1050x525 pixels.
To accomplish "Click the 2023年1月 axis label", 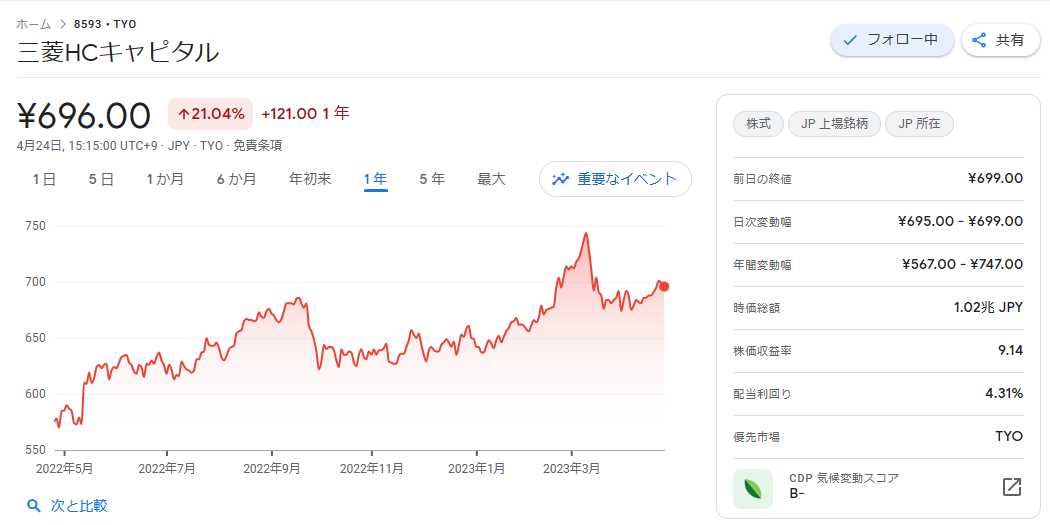I will point(476,469).
